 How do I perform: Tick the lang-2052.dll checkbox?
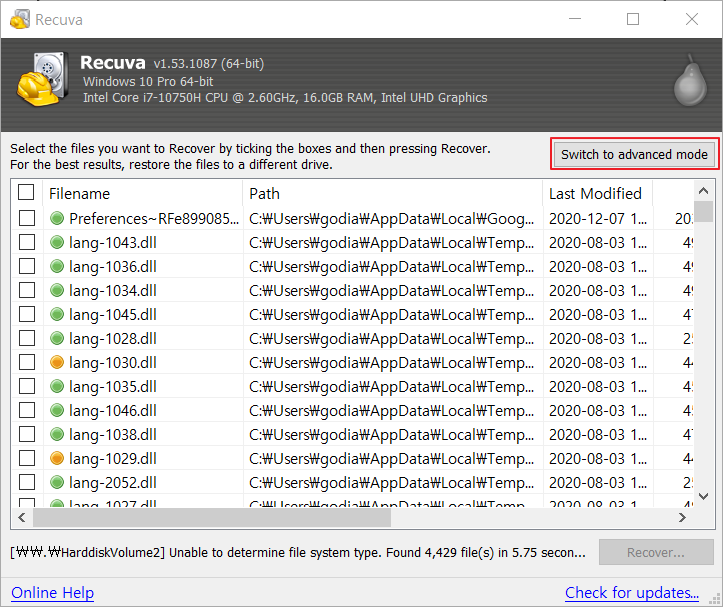(x=27, y=482)
